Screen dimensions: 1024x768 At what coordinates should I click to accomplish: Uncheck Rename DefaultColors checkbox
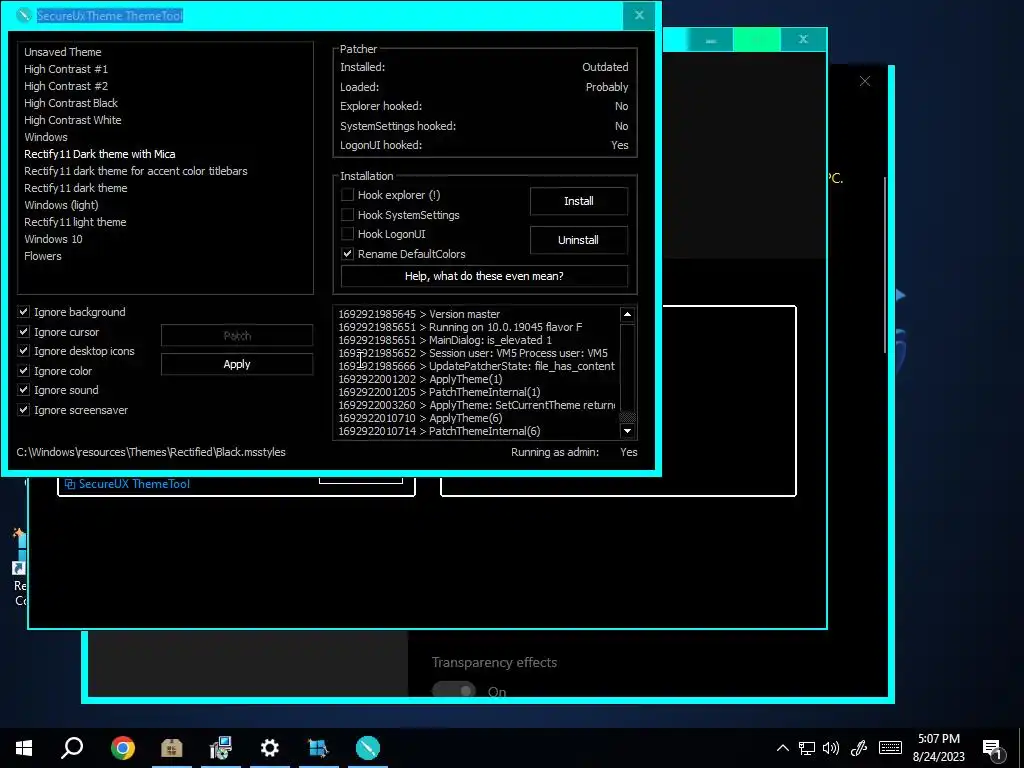pos(347,254)
